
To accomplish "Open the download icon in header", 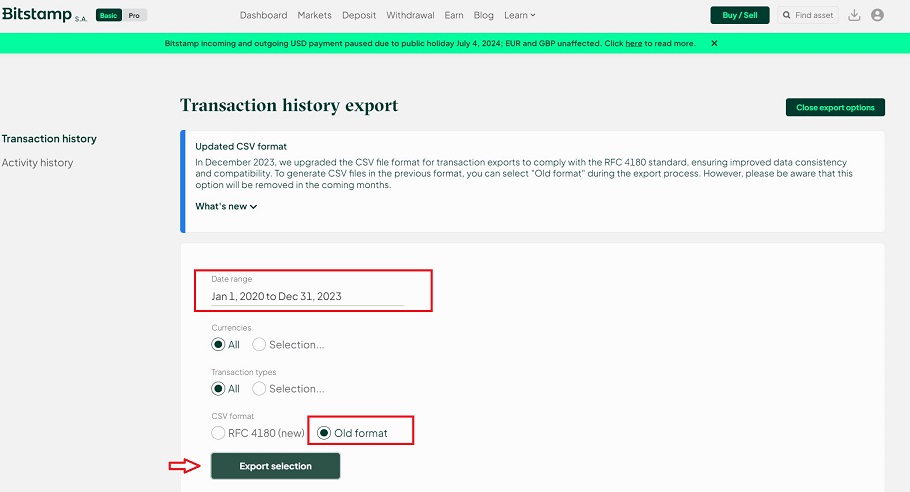I will (853, 15).
